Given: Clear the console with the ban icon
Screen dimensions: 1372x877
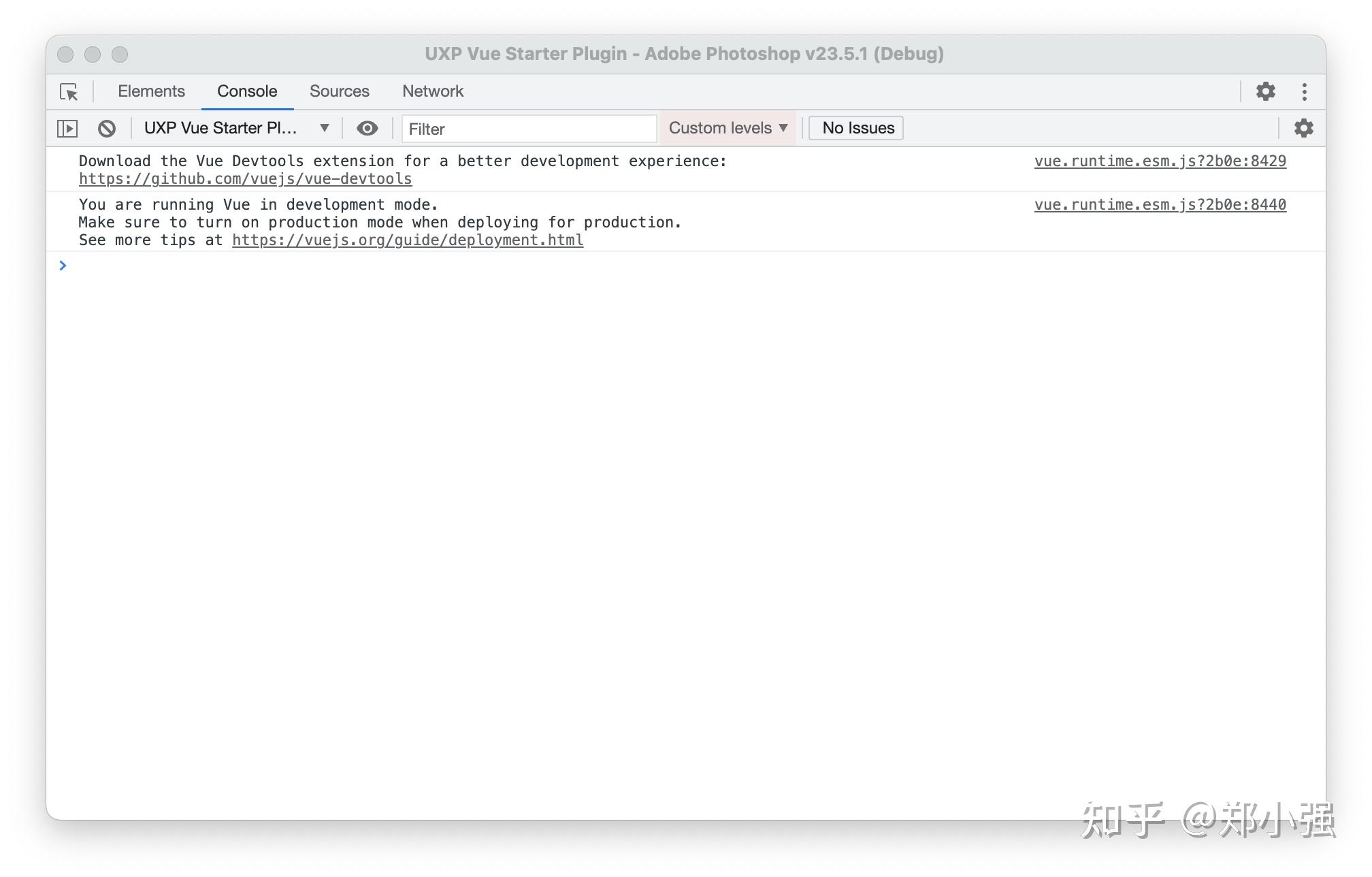Looking at the screenshot, I should click(107, 128).
